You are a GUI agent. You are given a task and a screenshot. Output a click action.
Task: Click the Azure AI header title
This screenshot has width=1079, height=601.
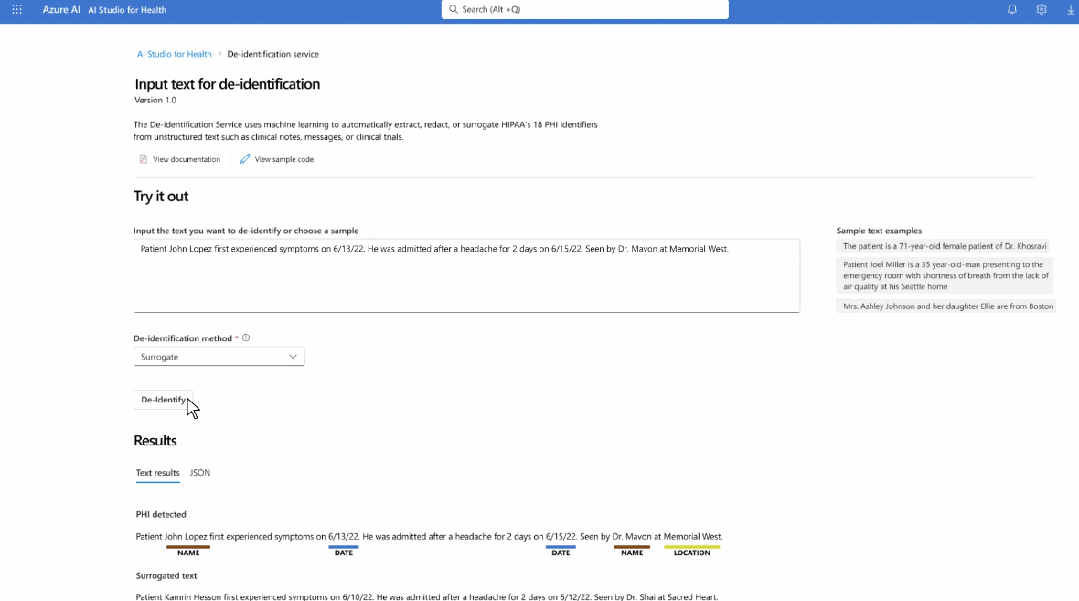pos(61,10)
